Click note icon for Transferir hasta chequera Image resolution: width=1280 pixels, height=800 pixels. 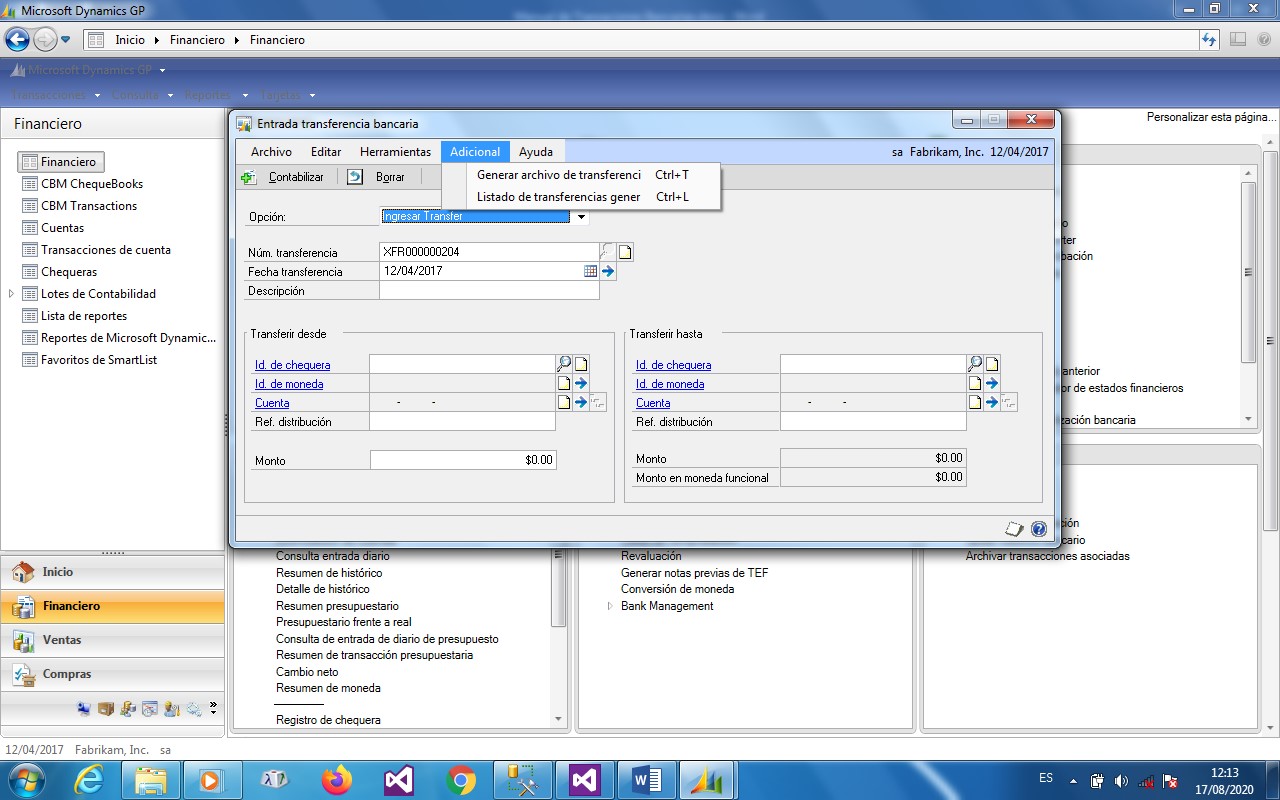[x=992, y=364]
